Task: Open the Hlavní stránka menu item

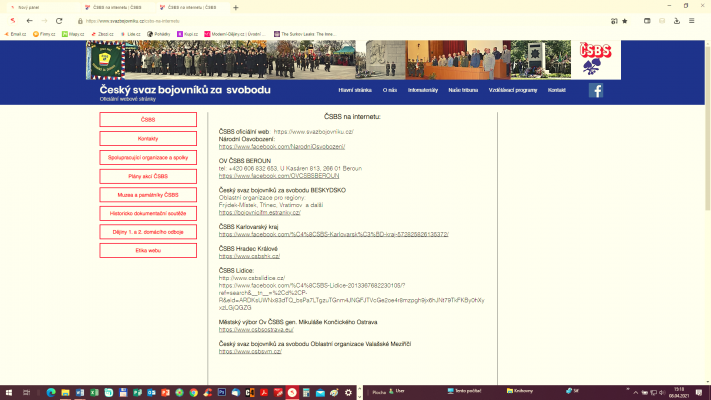Action: tap(355, 90)
